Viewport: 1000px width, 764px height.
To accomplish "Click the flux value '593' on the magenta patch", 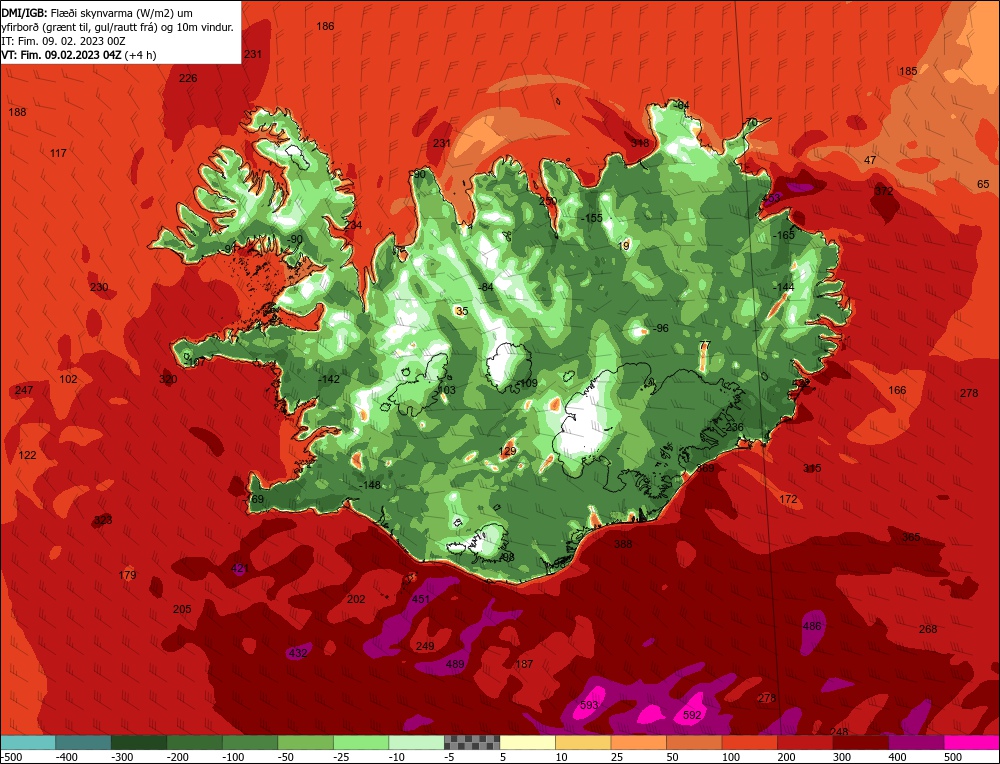I will point(589,705).
